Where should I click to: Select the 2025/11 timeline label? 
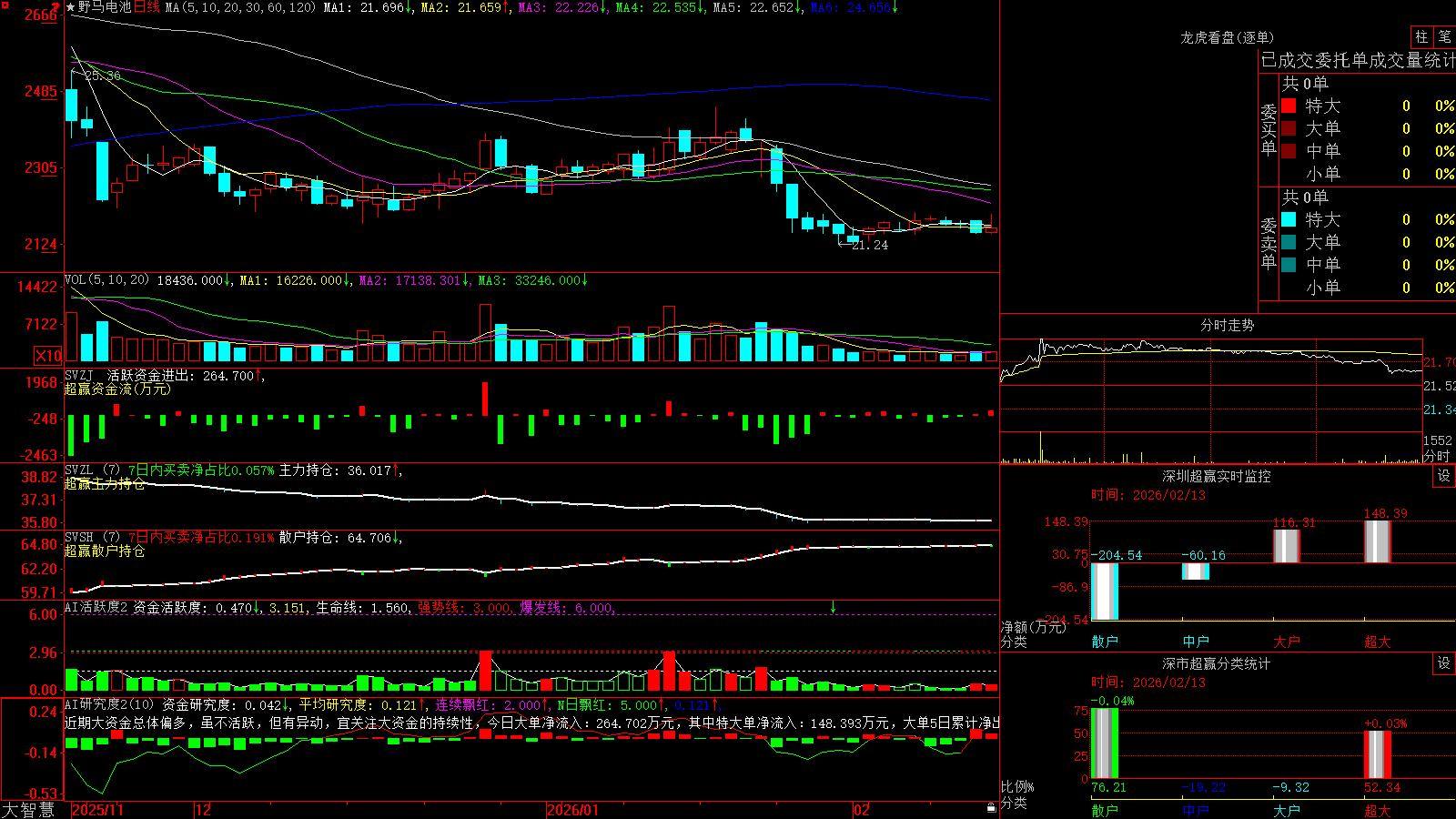pos(97,810)
